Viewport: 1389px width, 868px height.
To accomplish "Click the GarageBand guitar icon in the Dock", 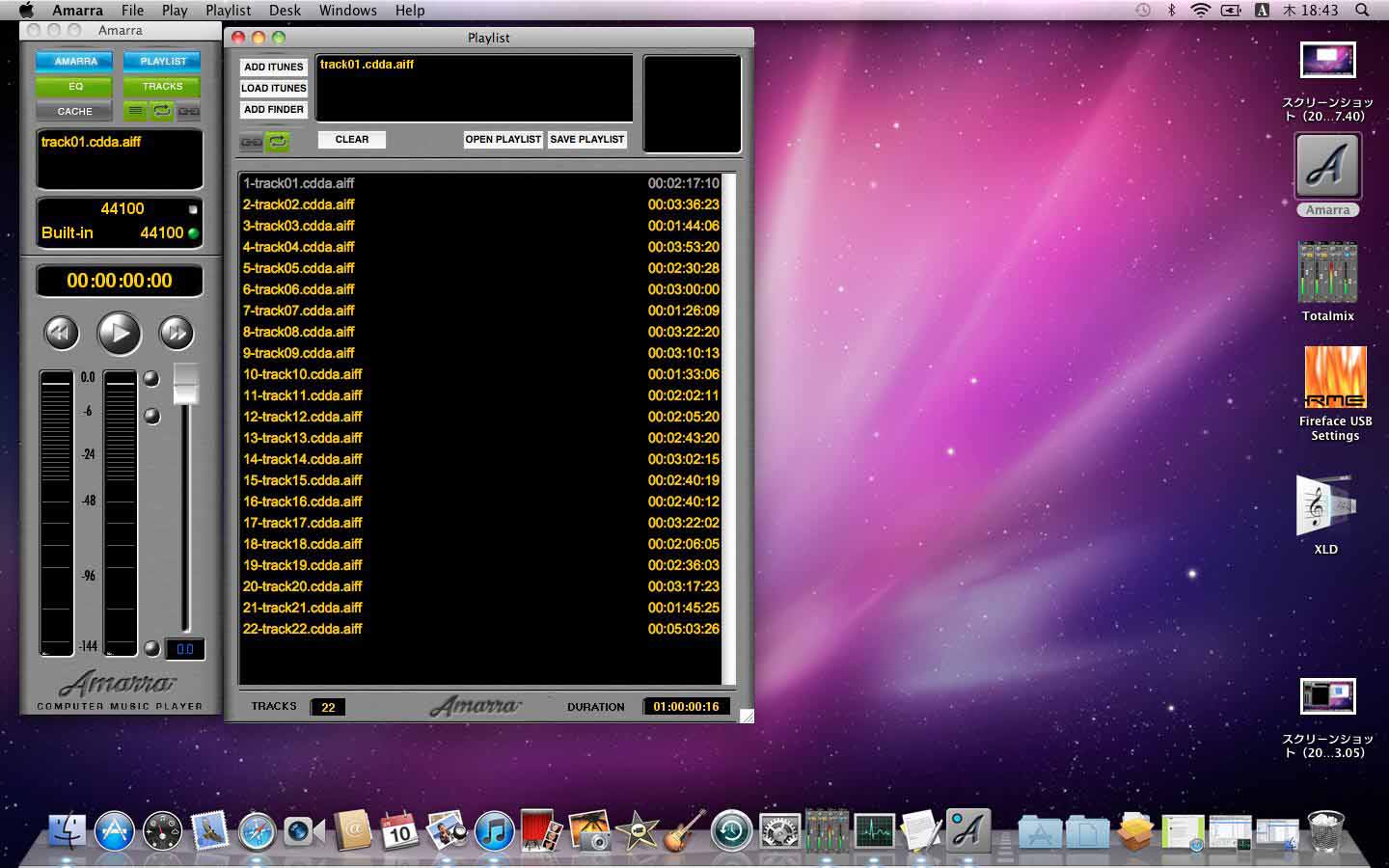I will tap(684, 830).
